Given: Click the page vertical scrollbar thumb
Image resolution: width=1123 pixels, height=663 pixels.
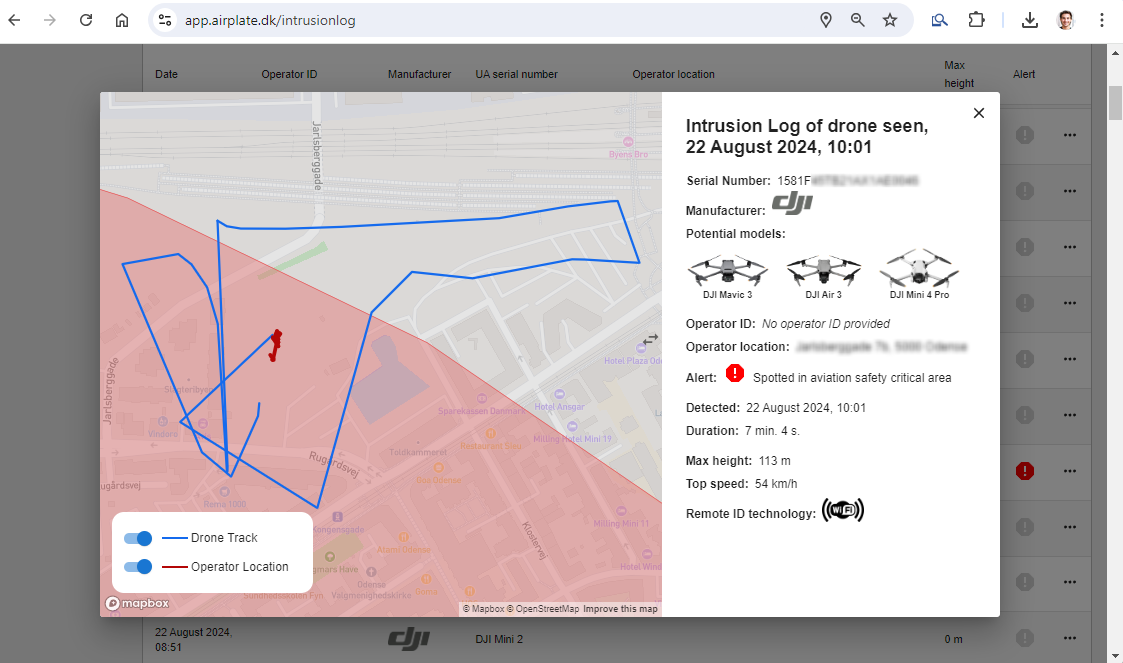Looking at the screenshot, I should point(1115,102).
